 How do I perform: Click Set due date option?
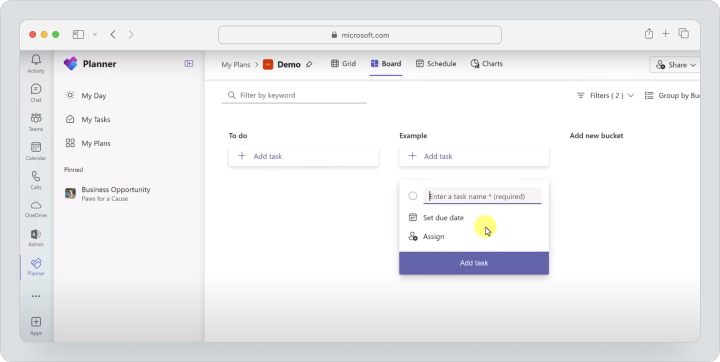[443, 218]
